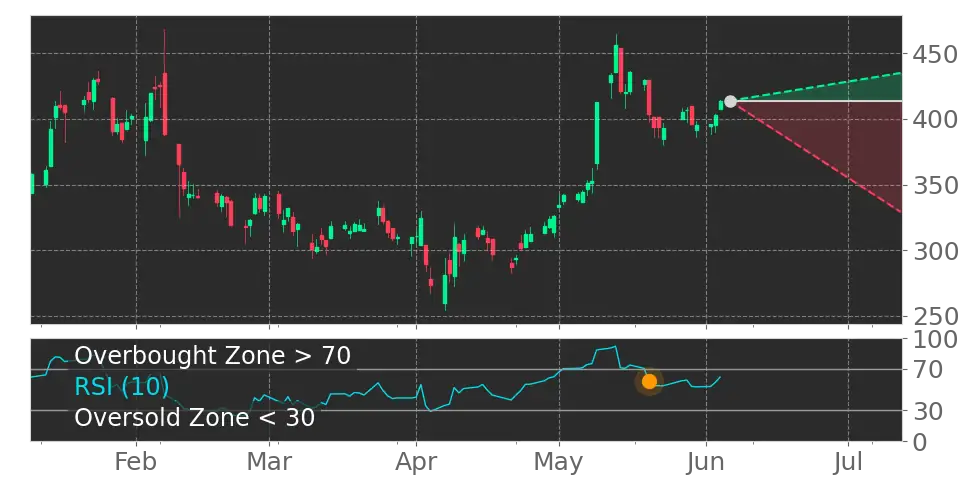972x486 pixels.
Task: Click the 'Jun' date axis label
Action: point(706,462)
